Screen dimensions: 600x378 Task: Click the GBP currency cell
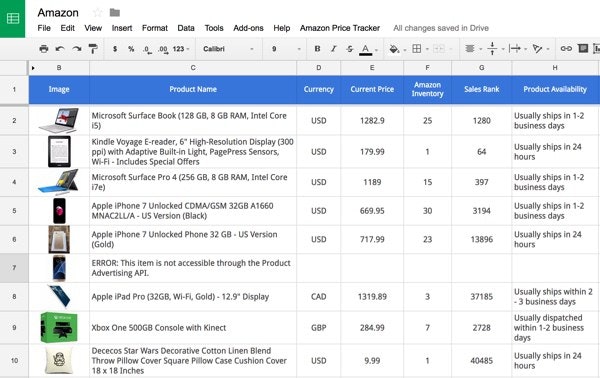click(x=318, y=327)
